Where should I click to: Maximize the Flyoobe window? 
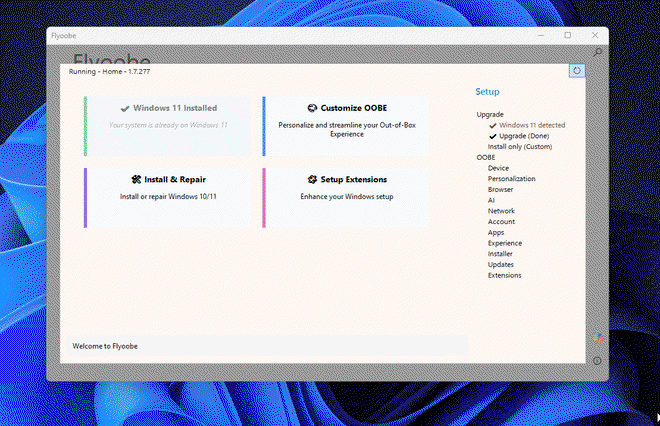tap(567, 35)
